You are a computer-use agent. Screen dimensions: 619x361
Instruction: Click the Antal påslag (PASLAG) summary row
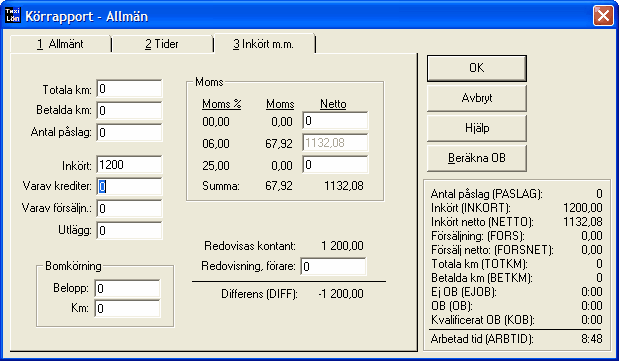coord(516,194)
